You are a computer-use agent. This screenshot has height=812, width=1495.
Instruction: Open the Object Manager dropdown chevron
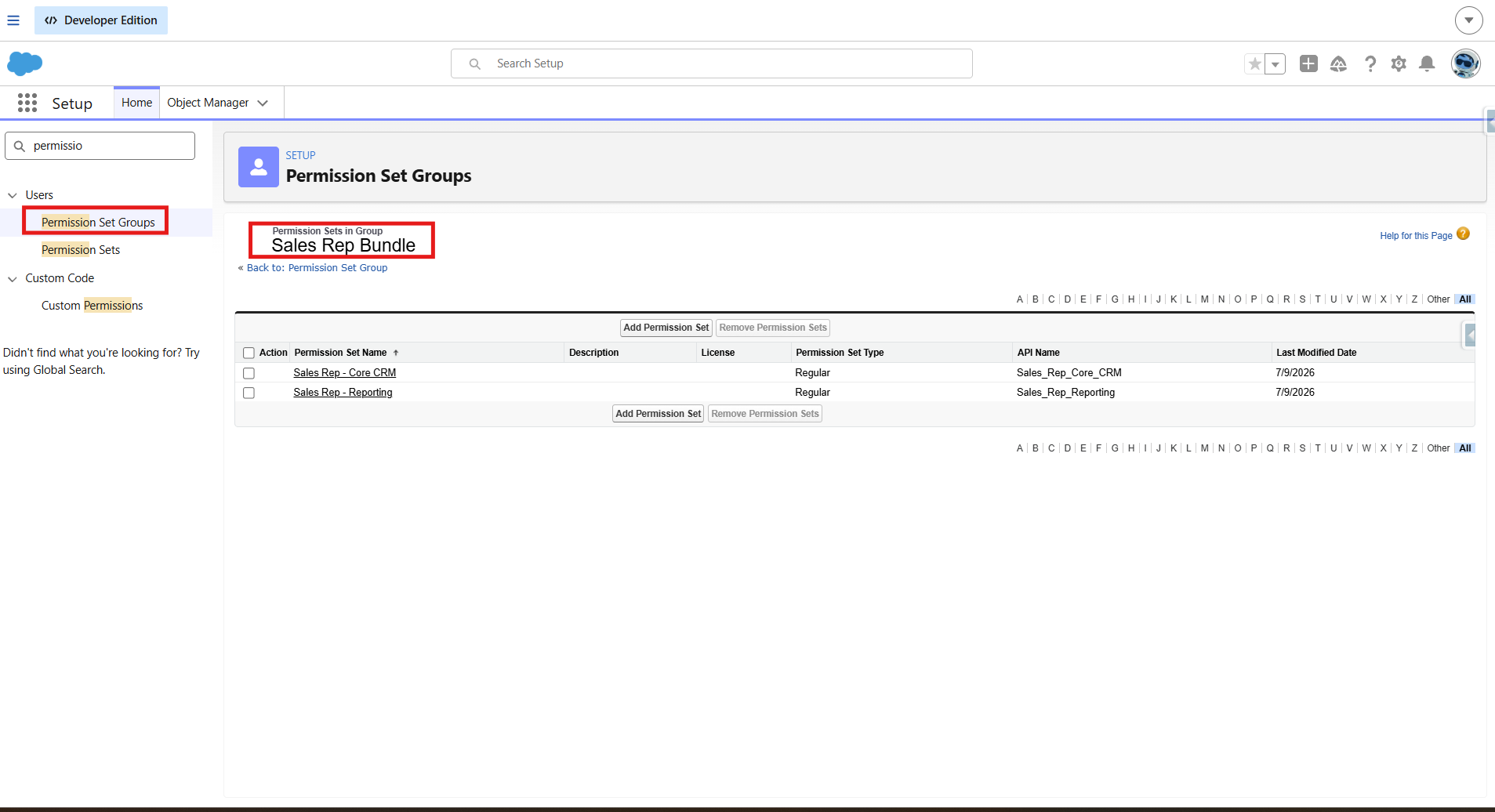pyautogui.click(x=263, y=103)
